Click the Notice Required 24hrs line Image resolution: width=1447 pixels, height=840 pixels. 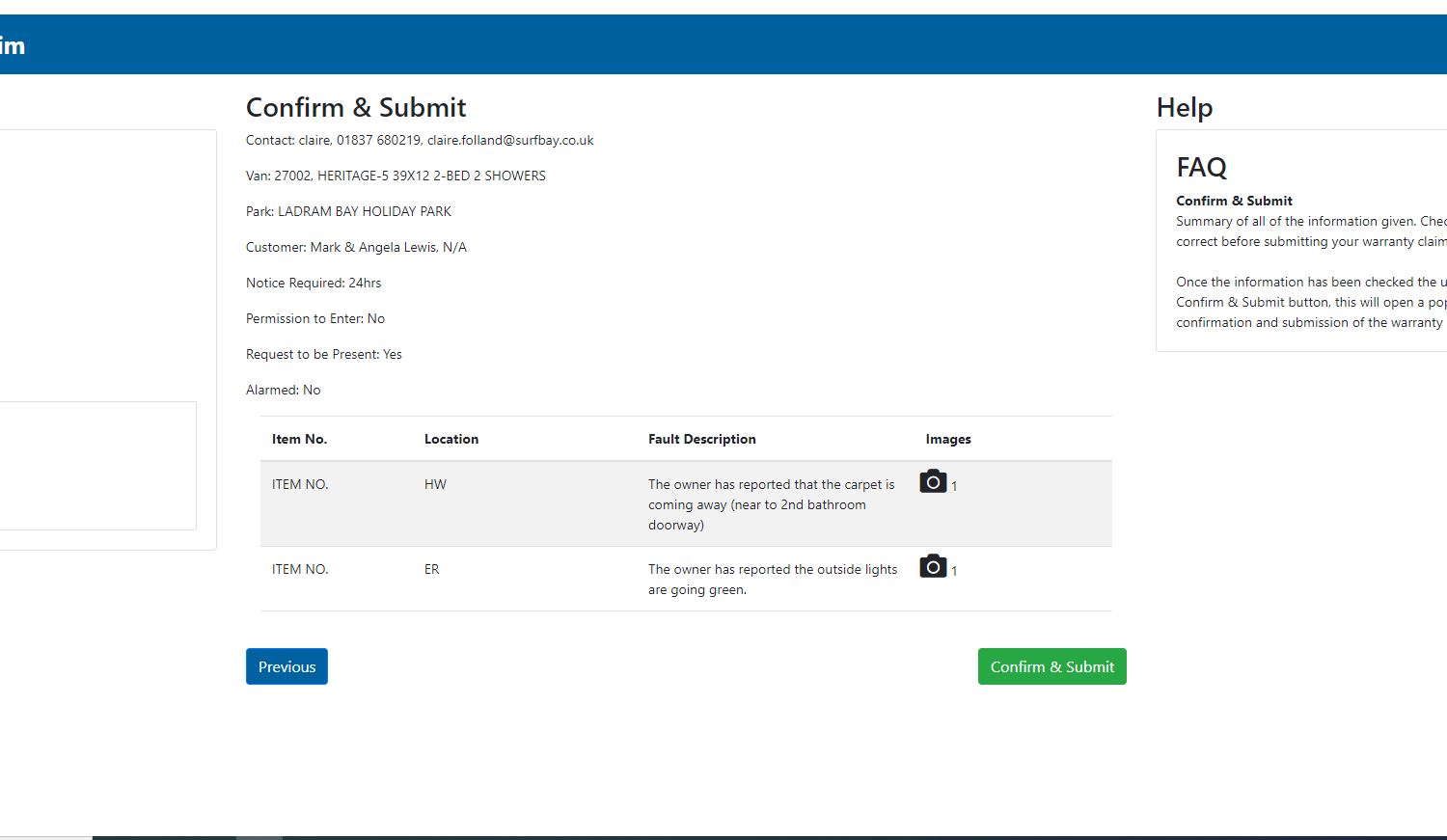314,283
